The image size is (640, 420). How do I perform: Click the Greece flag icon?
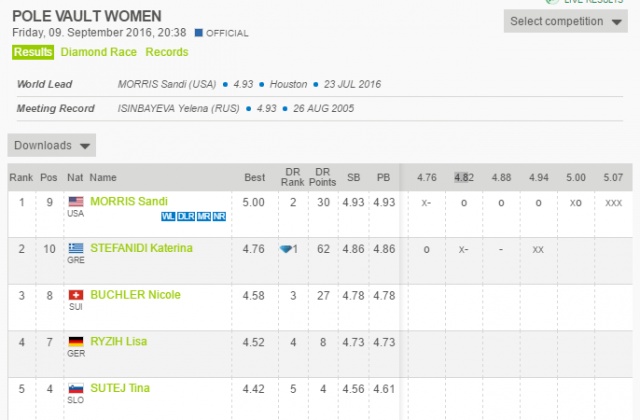pos(75,248)
